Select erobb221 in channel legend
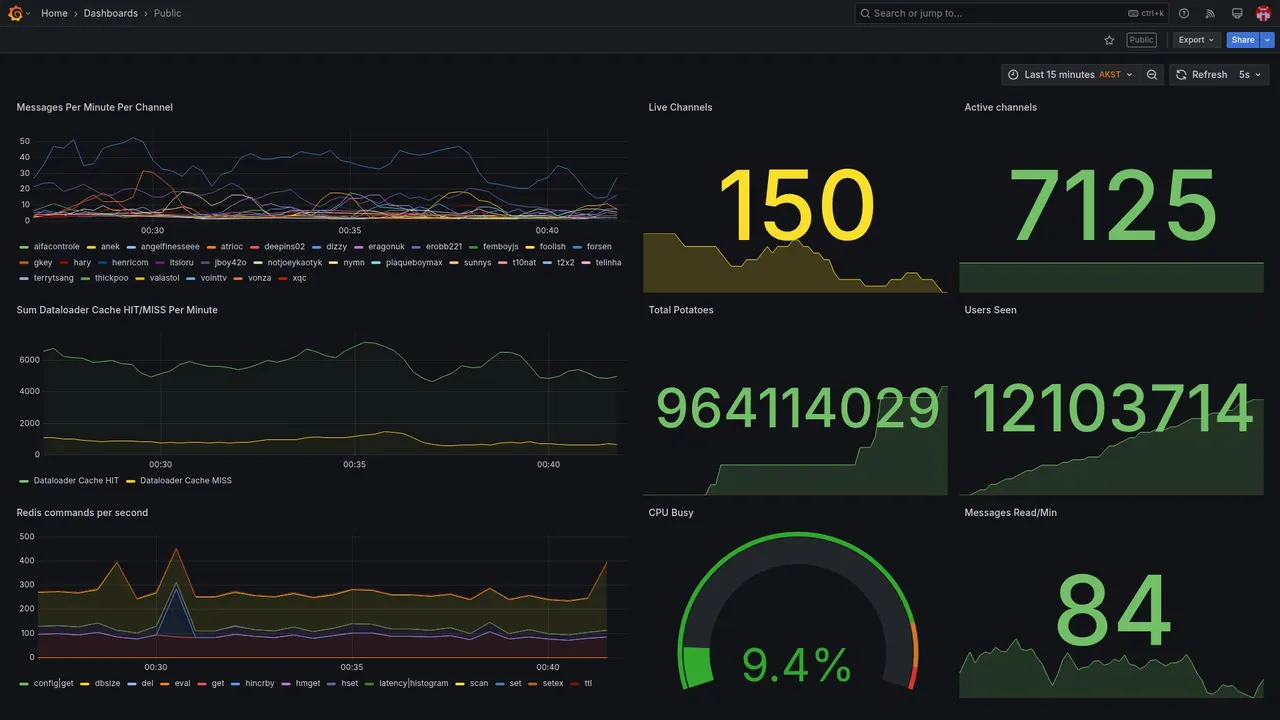1280x720 pixels. [444, 247]
